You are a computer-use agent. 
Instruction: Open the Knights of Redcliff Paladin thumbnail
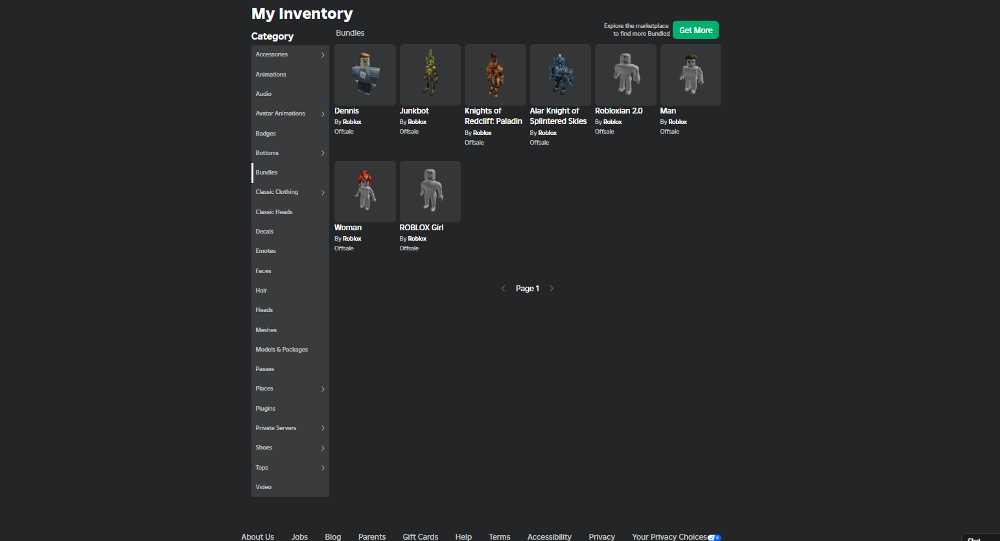click(x=495, y=75)
